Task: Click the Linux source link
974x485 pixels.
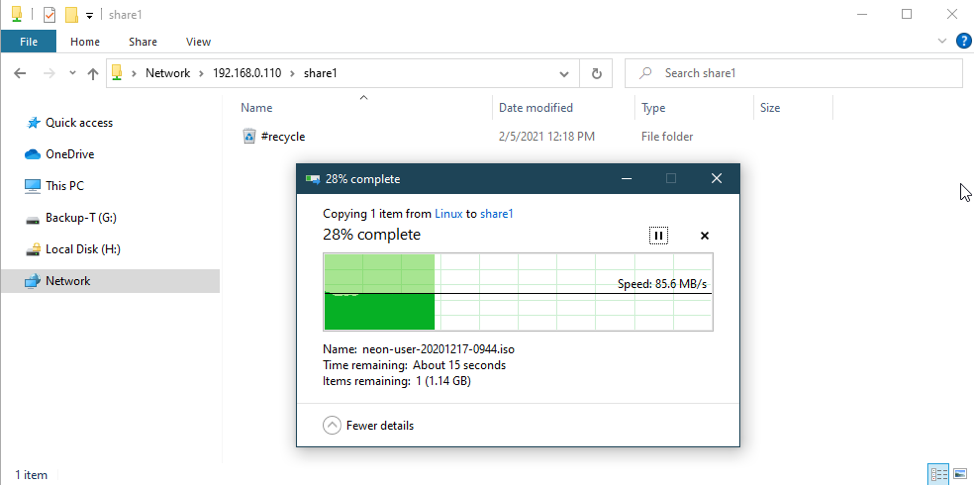Action: 449,214
